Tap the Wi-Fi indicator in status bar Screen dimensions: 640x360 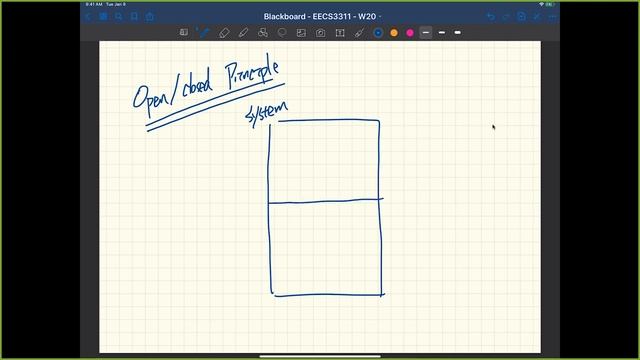[541, 4]
